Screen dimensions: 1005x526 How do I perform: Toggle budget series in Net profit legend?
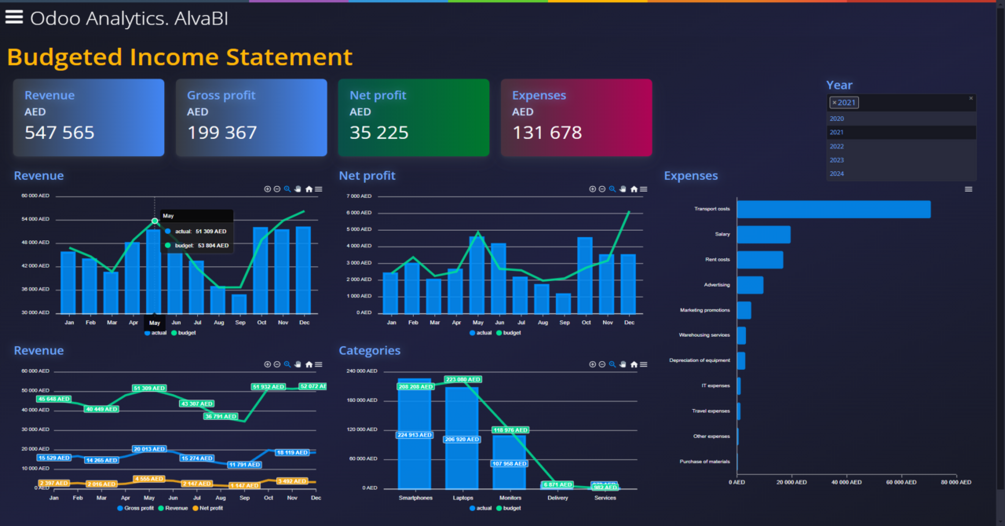click(x=508, y=333)
